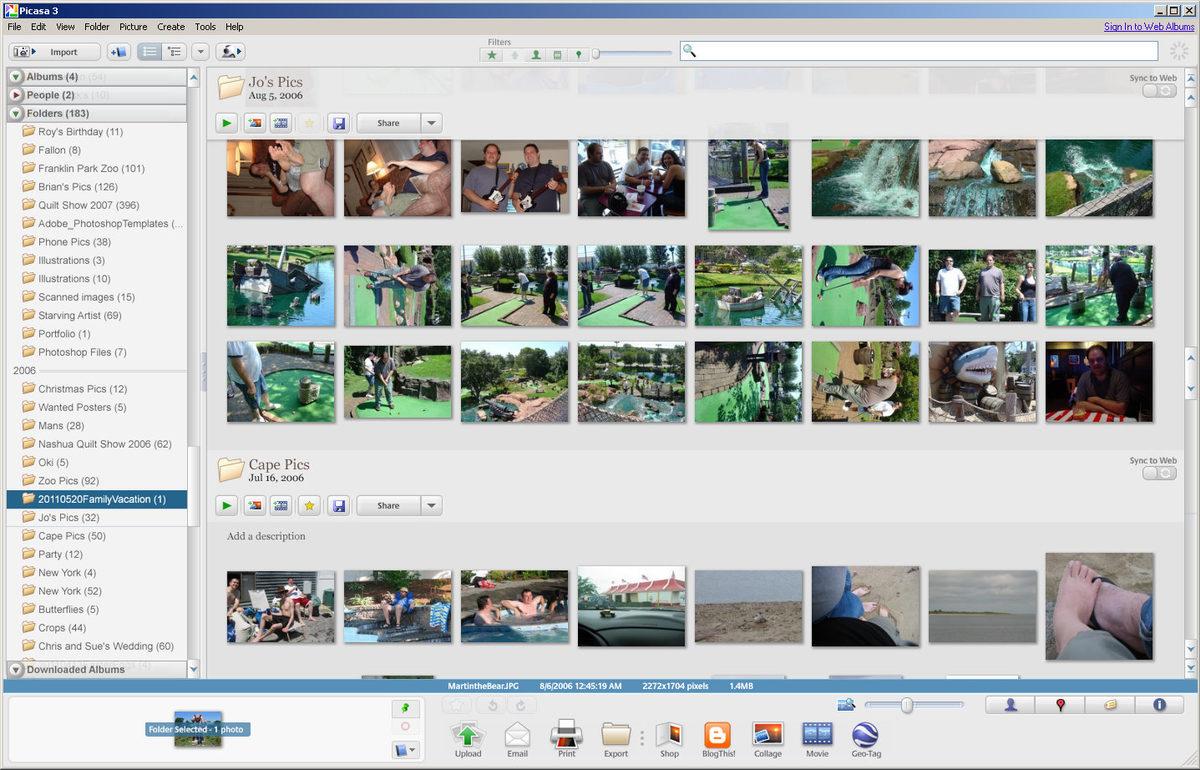Star the photos in Cape Pics
This screenshot has height=770, width=1200.
(x=310, y=506)
